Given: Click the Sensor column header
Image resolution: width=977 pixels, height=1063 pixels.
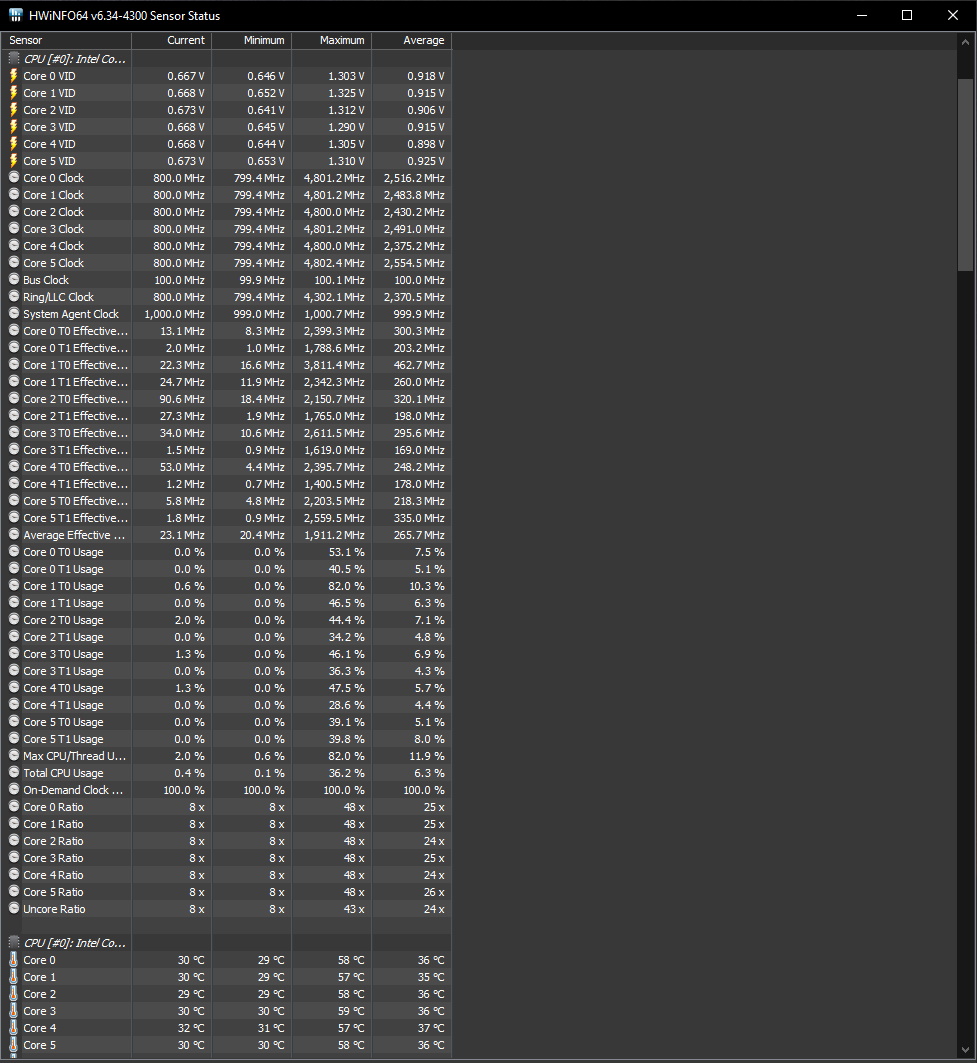Looking at the screenshot, I should coord(66,41).
